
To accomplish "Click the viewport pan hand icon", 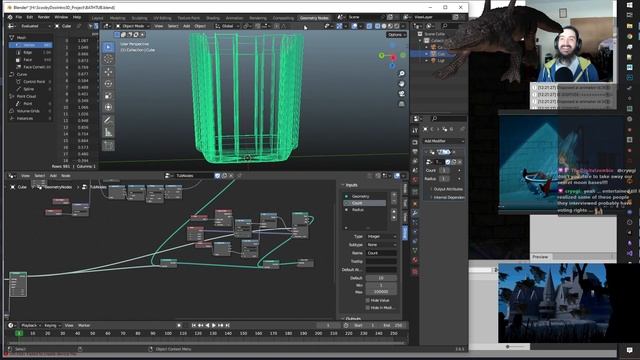I will pos(402,84).
